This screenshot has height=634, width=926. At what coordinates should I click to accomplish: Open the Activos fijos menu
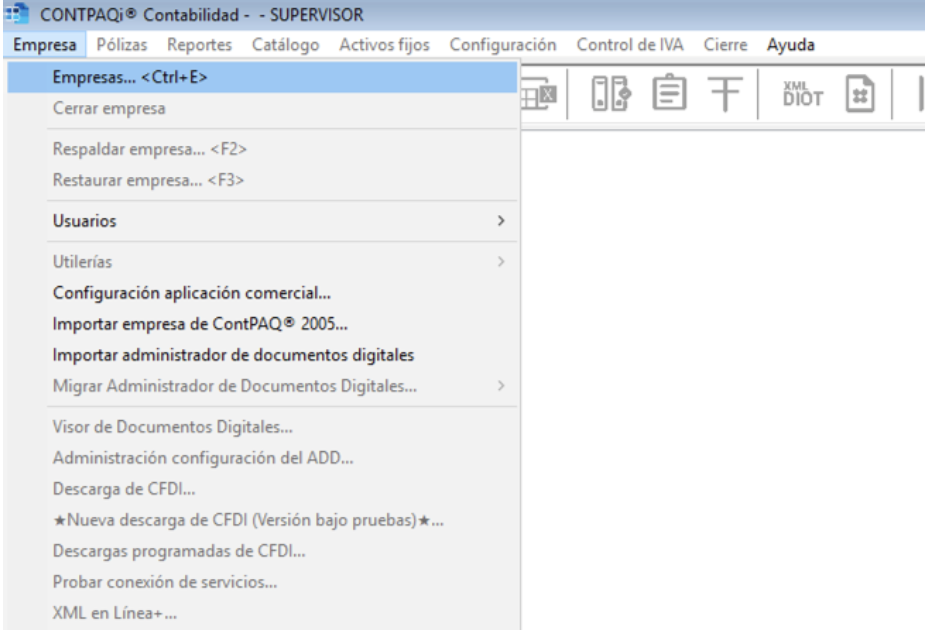coord(384,45)
